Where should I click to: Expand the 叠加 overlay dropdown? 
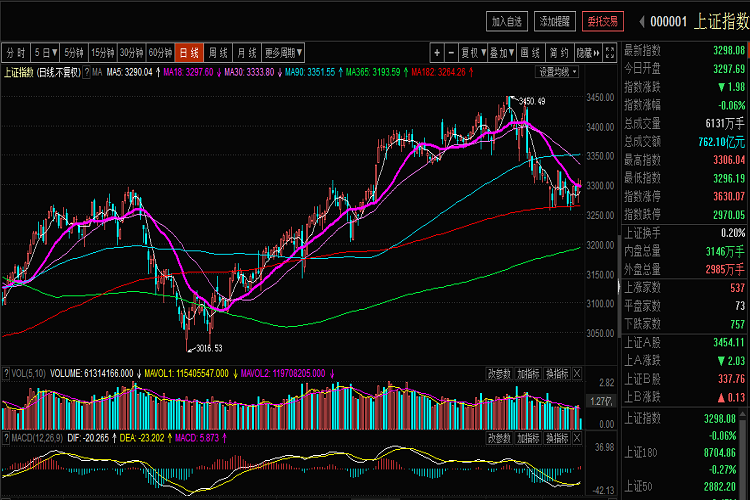click(502, 52)
